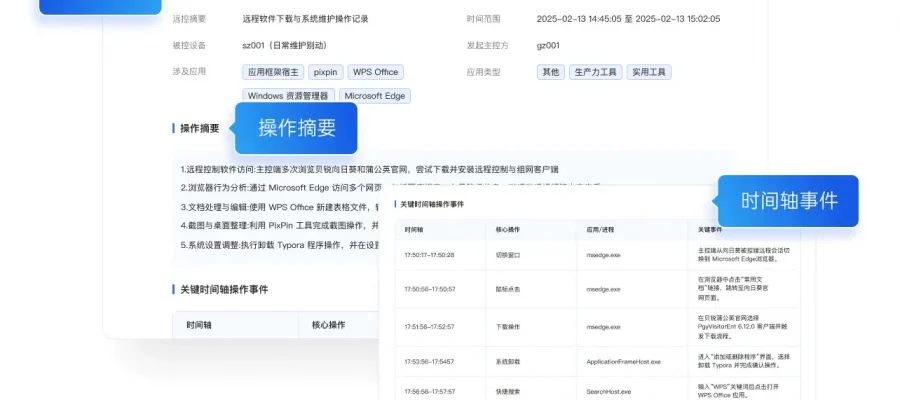Click the controlled device value sz001
The width and height of the screenshot is (900, 400).
[x=285, y=45]
